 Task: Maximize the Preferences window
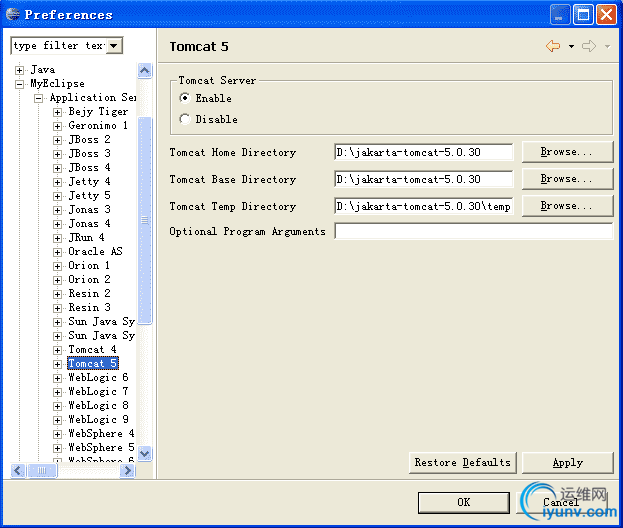pos(583,15)
